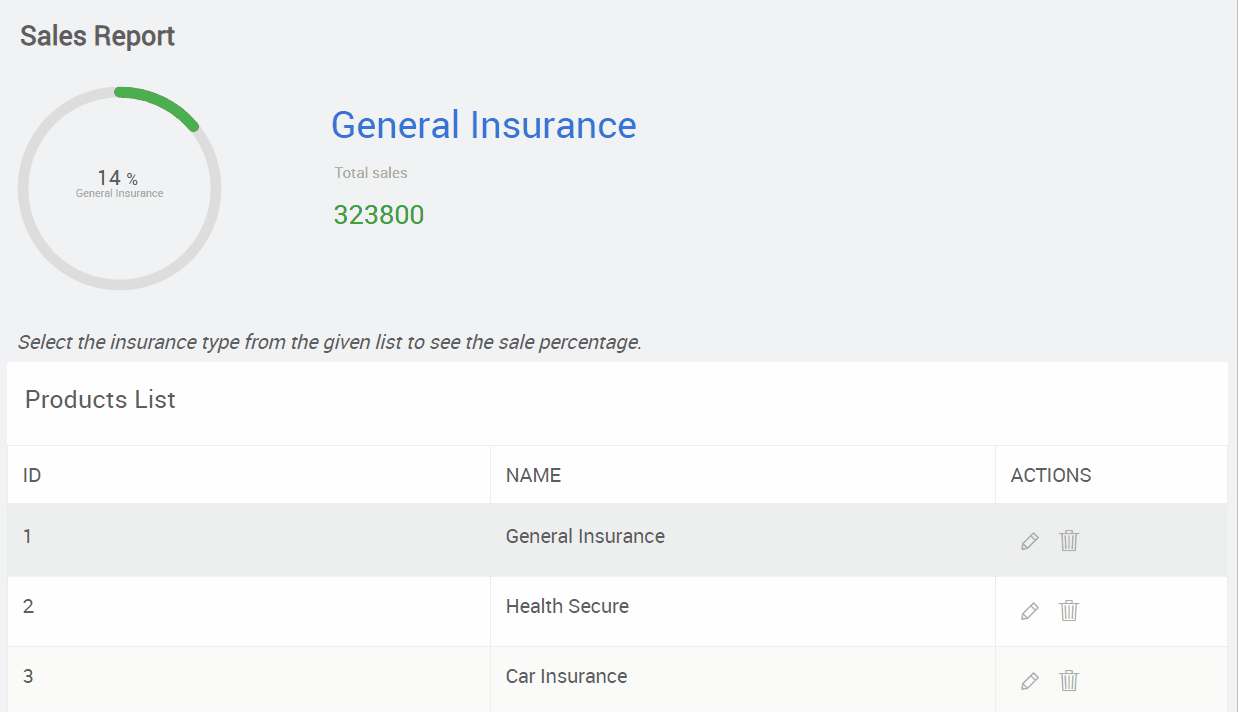Click the green progress arc
The width and height of the screenshot is (1238, 712).
pyautogui.click(x=162, y=102)
